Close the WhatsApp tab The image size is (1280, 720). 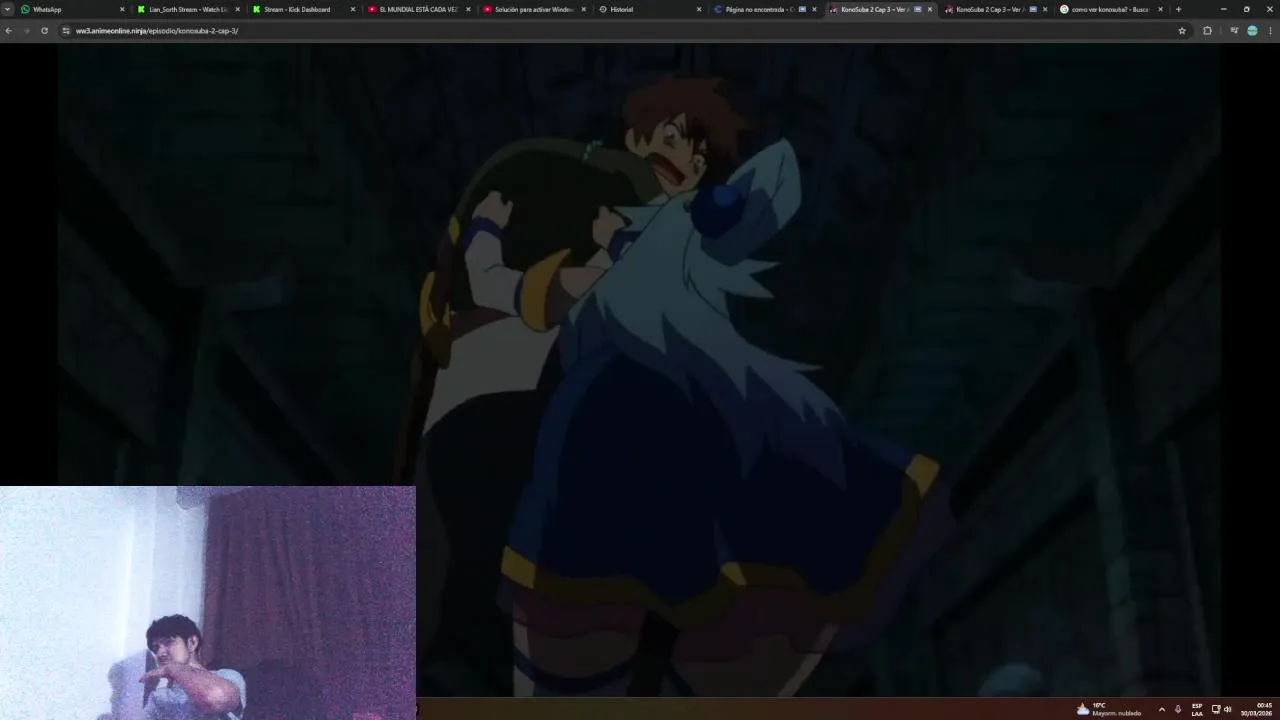coord(122,9)
